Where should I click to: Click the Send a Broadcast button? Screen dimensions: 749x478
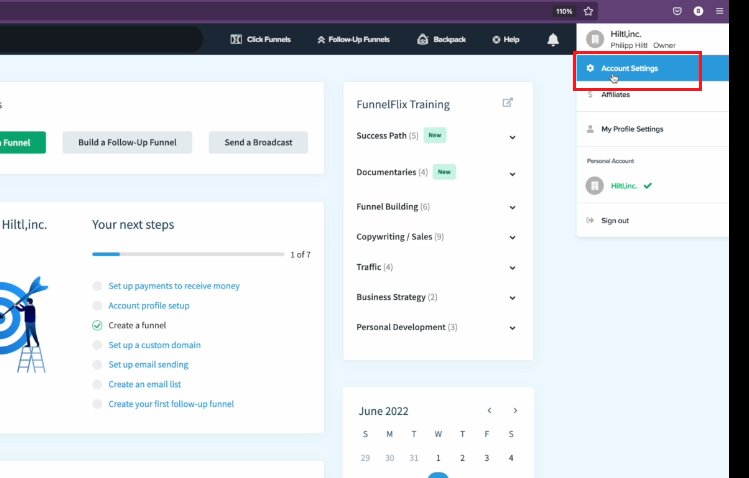(258, 142)
